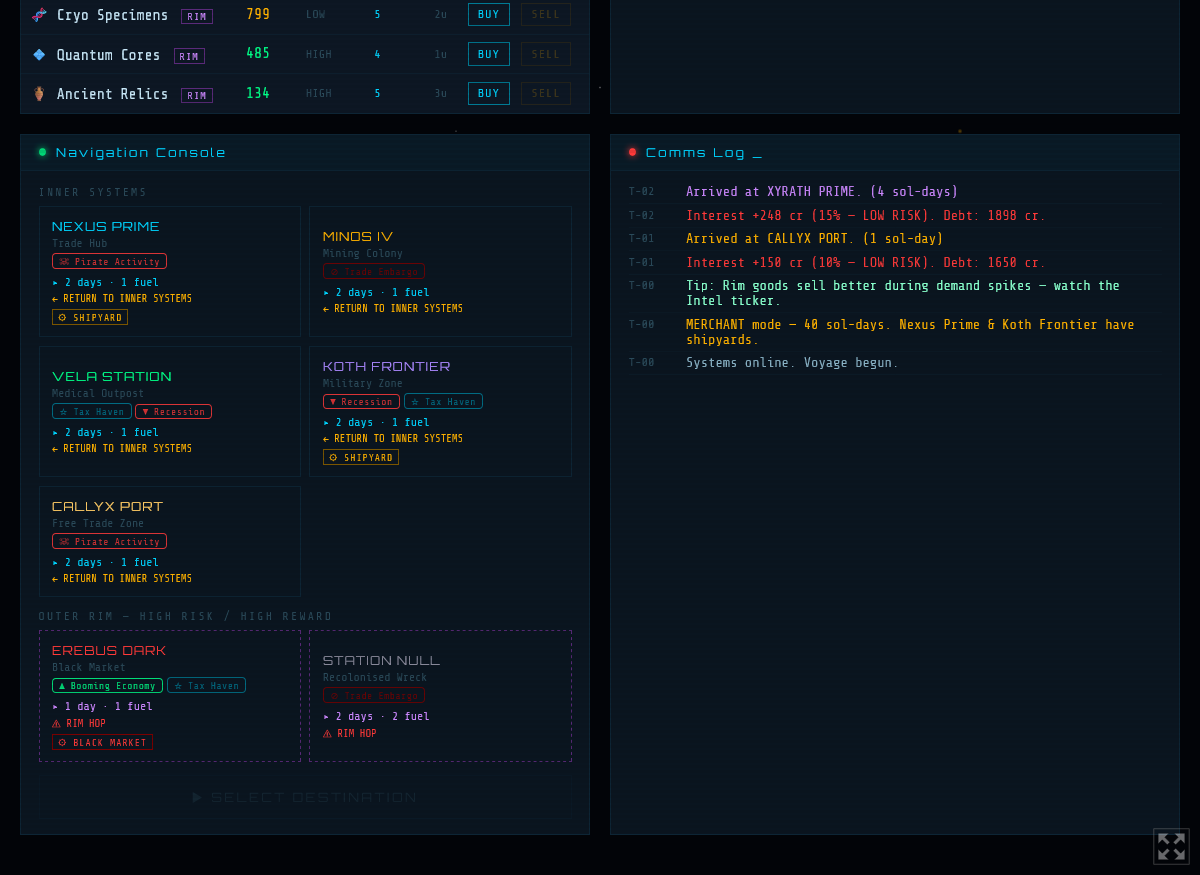Click Callyx Port's 'Return to Inner Systems' link

(x=122, y=579)
